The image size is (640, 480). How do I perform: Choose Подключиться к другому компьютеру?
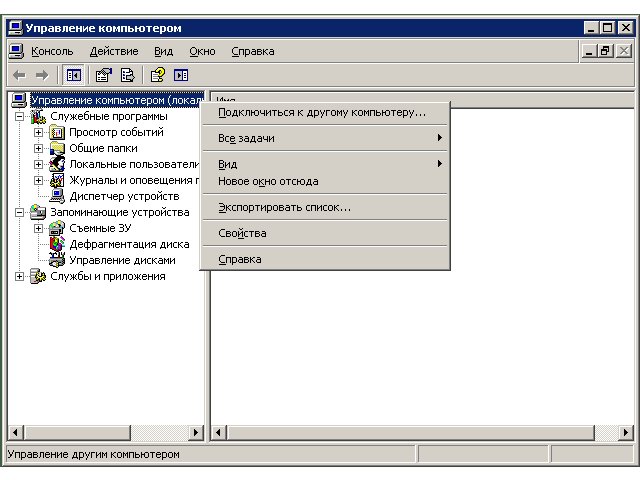pos(325,112)
